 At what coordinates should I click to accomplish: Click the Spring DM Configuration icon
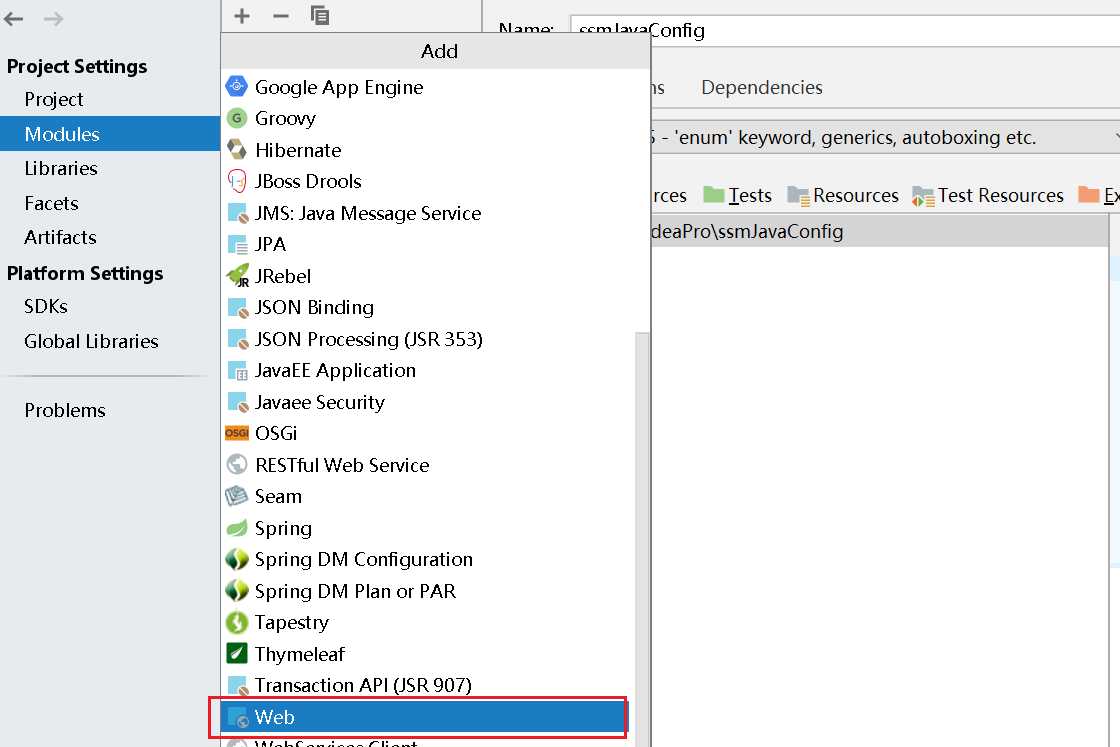pyautogui.click(x=236, y=559)
